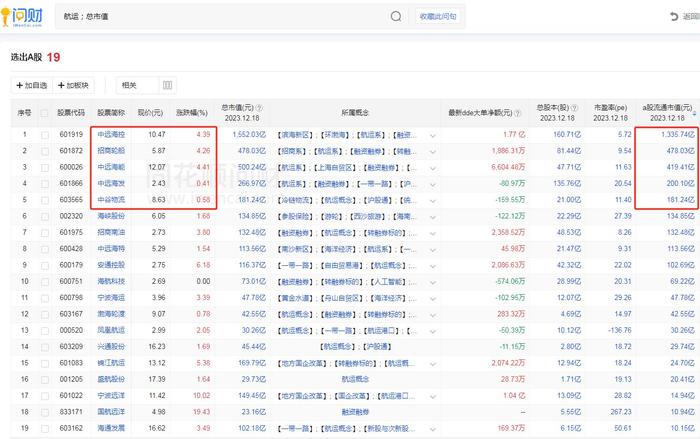Expand concepts chevron for 海通发展 row

[433, 429]
